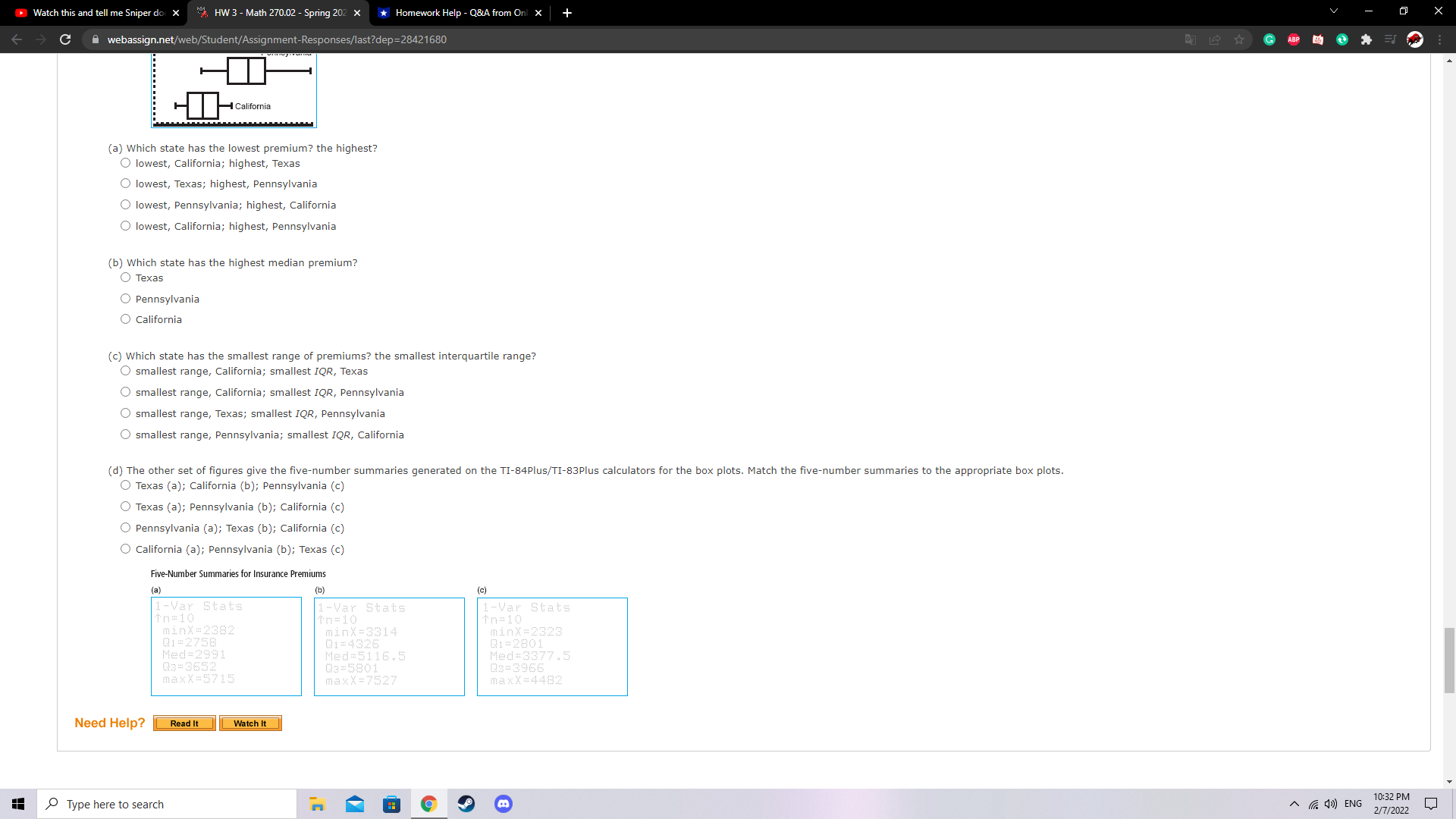
Task: Open the Google Translate page icon
Action: click(1190, 39)
